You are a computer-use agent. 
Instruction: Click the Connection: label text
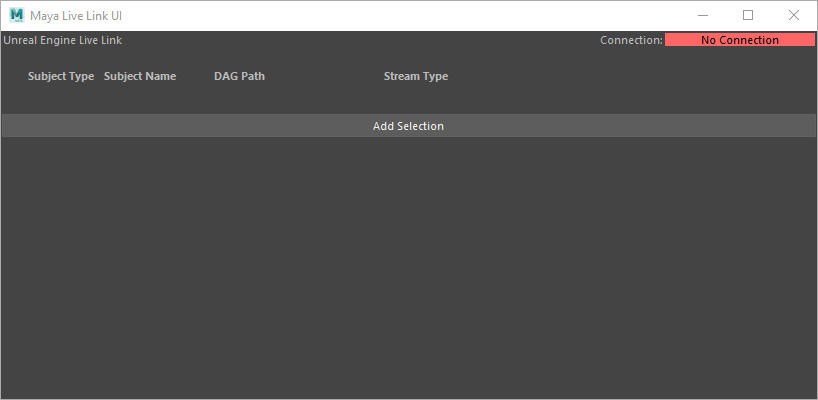point(631,40)
